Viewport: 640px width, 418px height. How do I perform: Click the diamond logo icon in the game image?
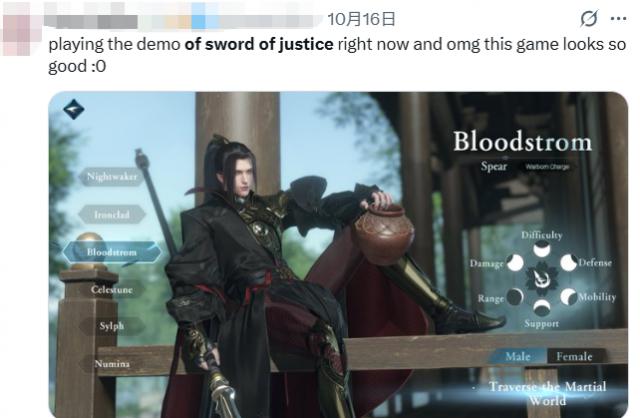point(74,109)
